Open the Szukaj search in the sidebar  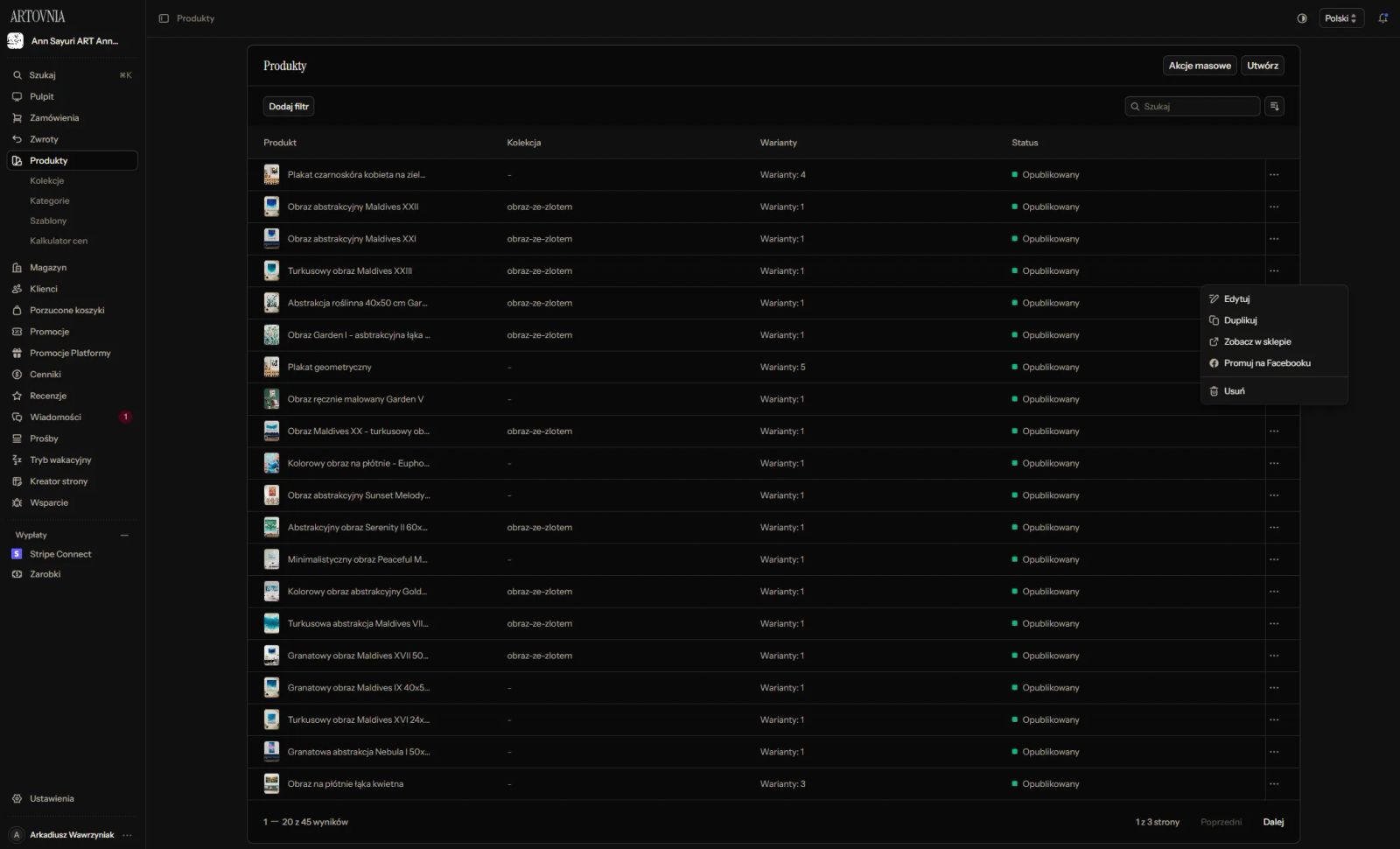pyautogui.click(x=72, y=75)
